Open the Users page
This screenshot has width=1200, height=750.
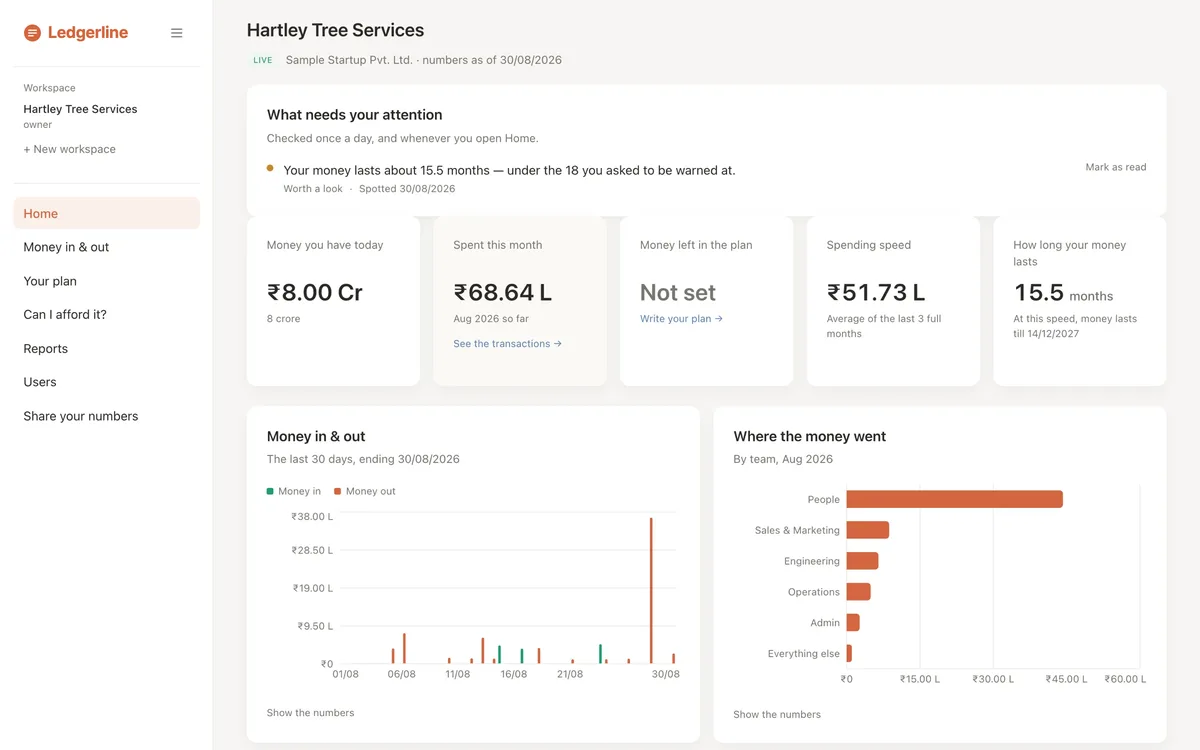pyautogui.click(x=106, y=382)
